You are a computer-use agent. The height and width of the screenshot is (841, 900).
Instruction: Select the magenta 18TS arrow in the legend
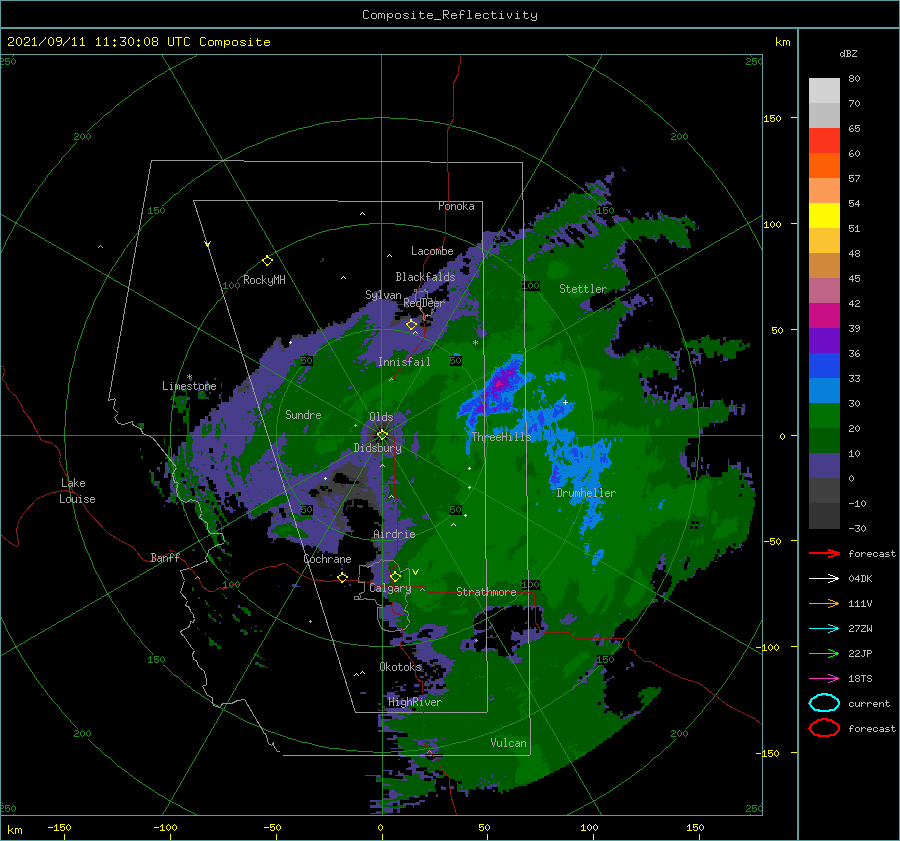click(x=824, y=679)
